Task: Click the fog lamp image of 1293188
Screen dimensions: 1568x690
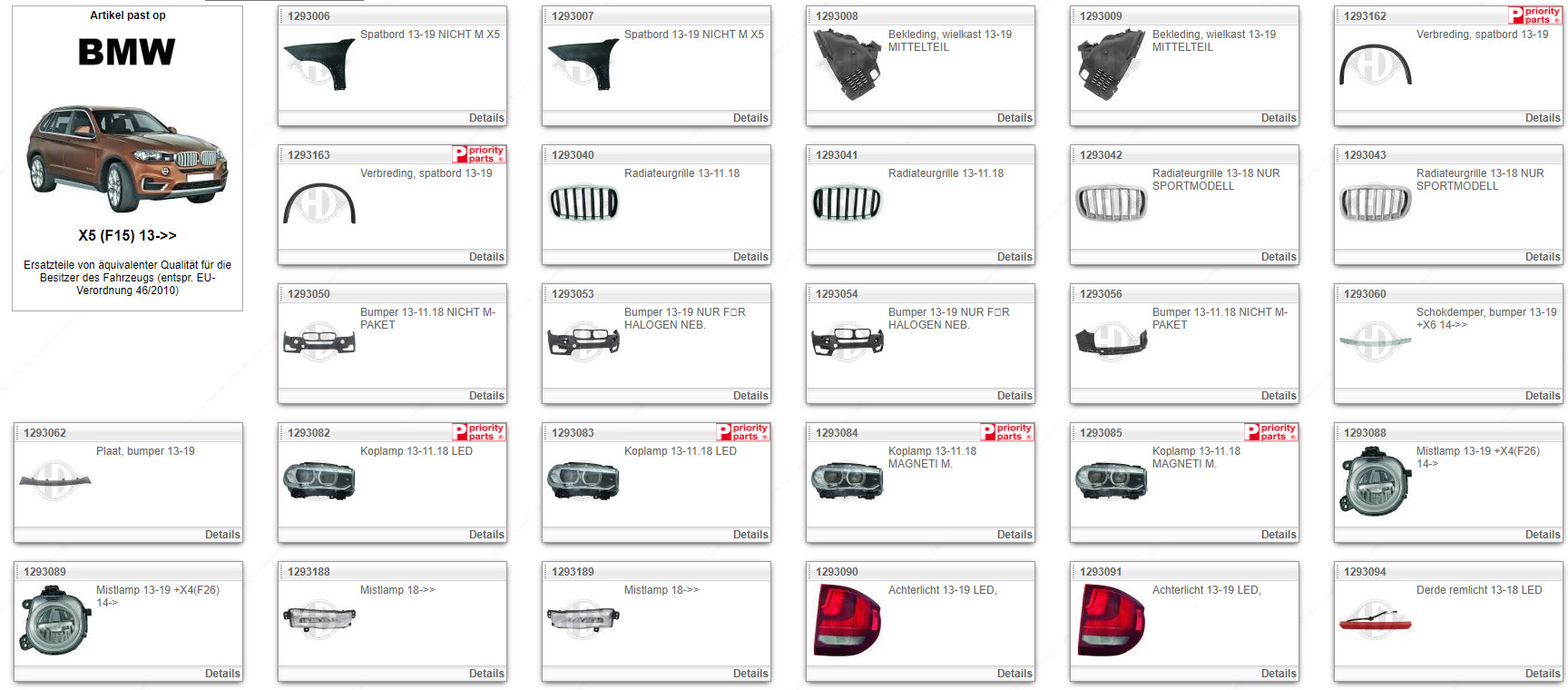Action: tap(319, 619)
